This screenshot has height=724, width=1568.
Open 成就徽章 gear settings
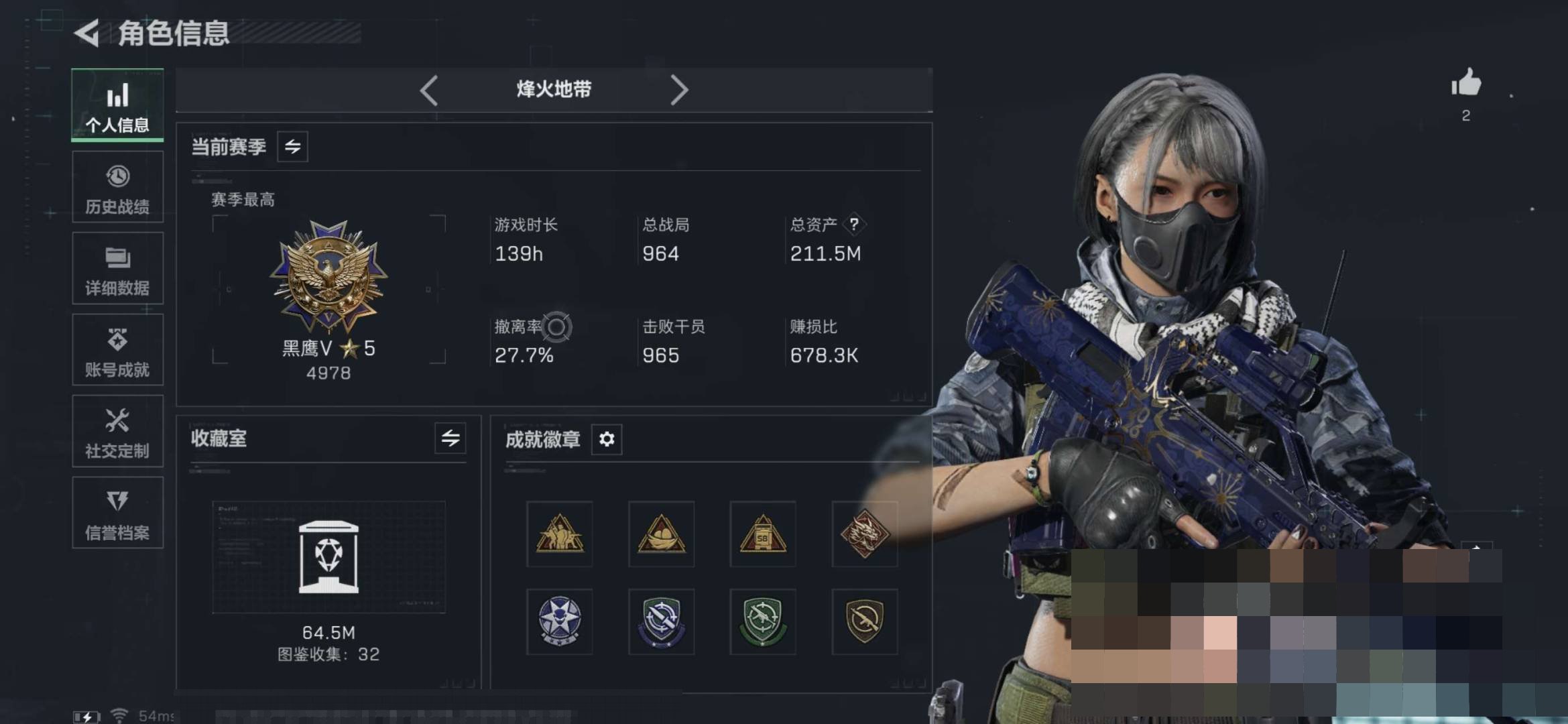pyautogui.click(x=607, y=439)
